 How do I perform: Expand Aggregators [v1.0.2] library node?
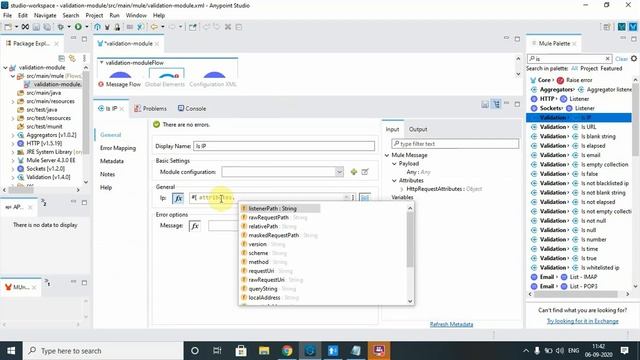point(13,135)
